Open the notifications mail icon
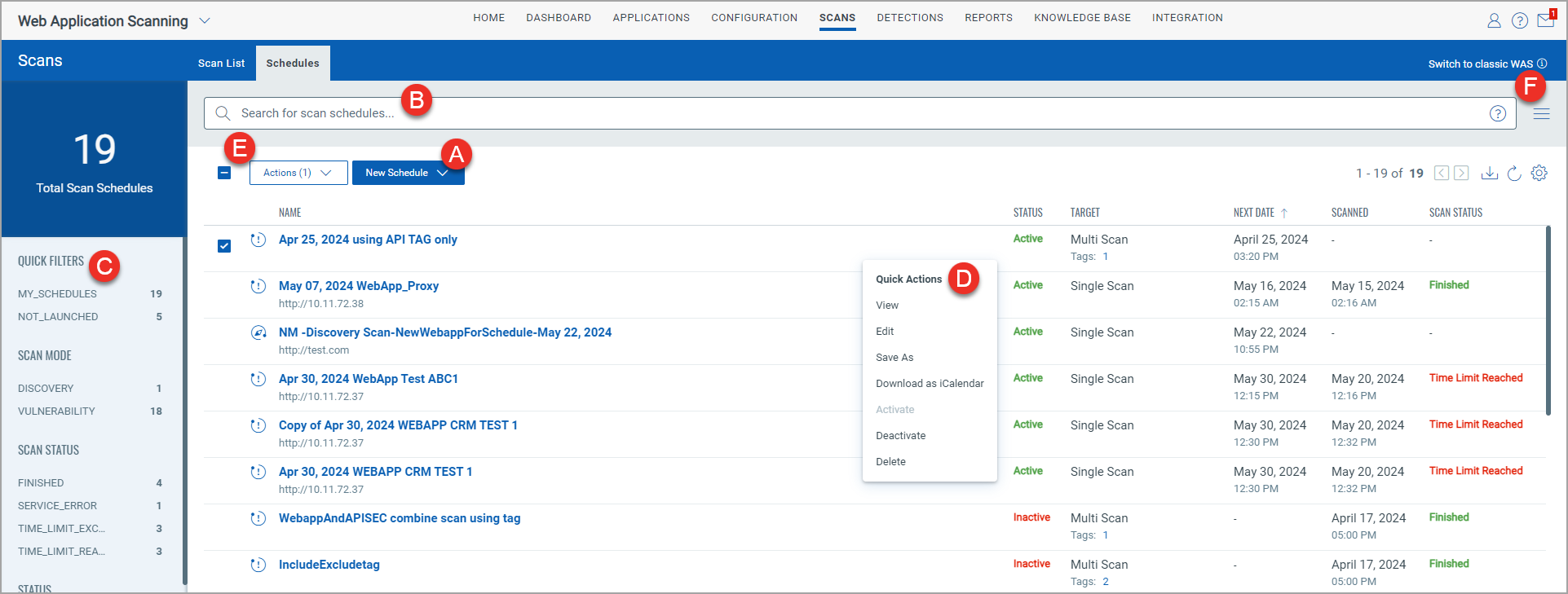The height and width of the screenshot is (594, 1568). [x=1546, y=20]
